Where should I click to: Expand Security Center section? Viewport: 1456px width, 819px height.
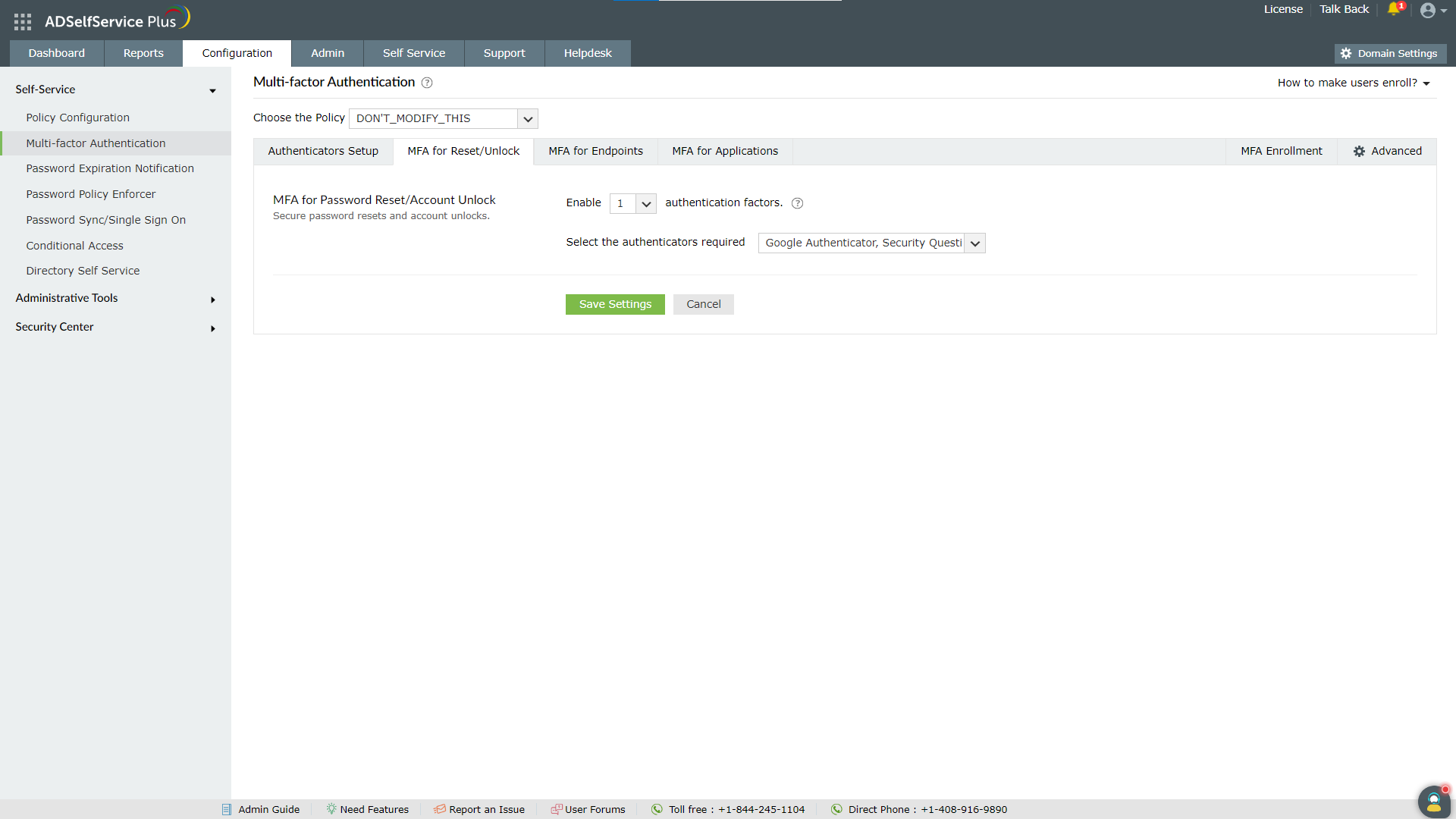point(213,328)
